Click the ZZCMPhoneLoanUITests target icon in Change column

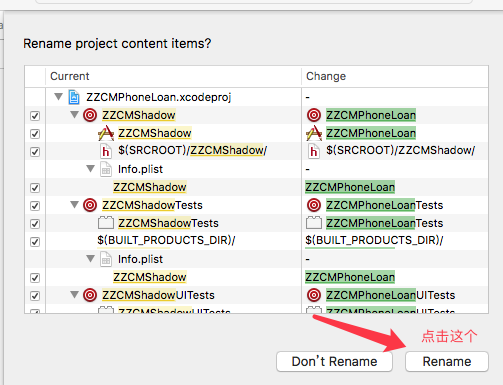click(314, 295)
